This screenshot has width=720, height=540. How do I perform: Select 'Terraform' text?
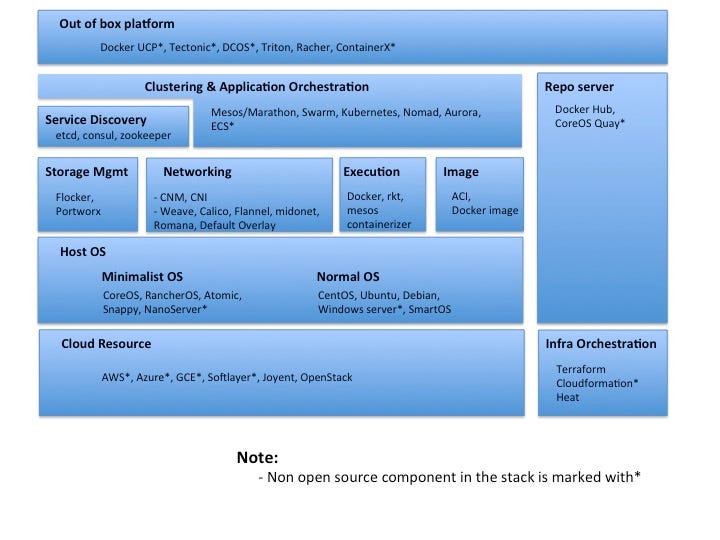click(581, 369)
